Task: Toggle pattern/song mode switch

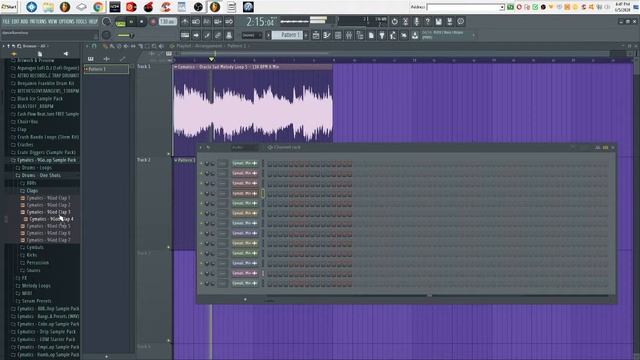Action: click(120, 22)
